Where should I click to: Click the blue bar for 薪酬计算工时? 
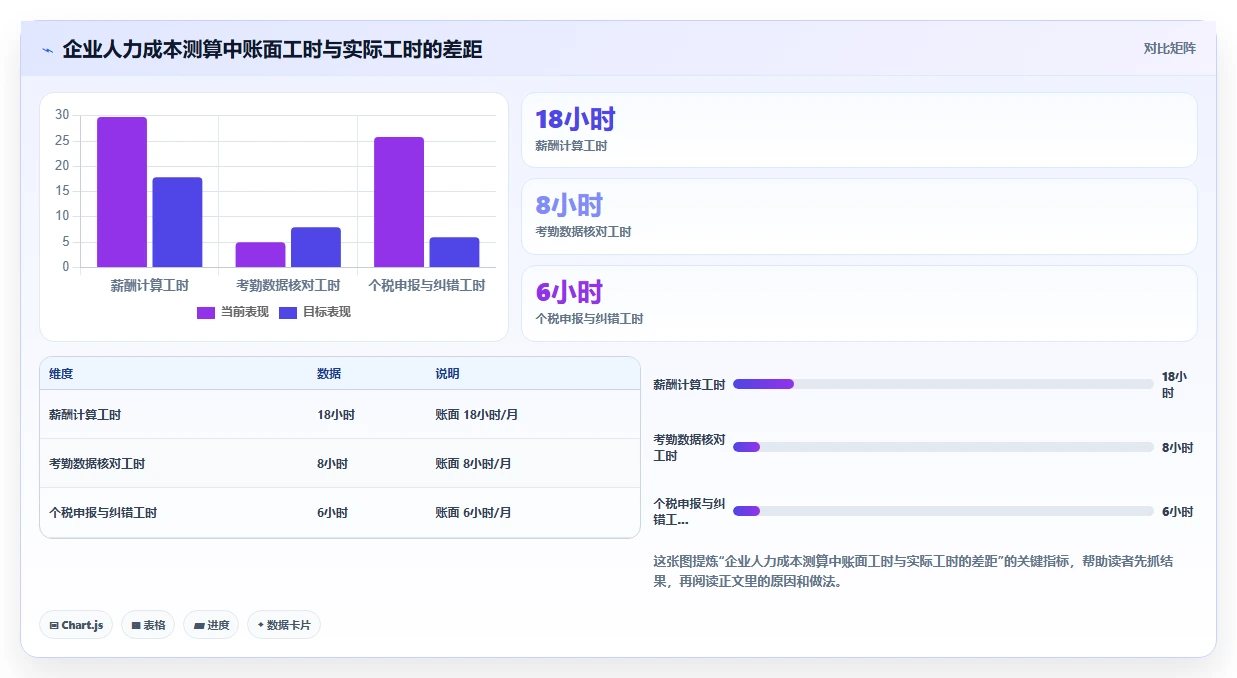click(177, 222)
